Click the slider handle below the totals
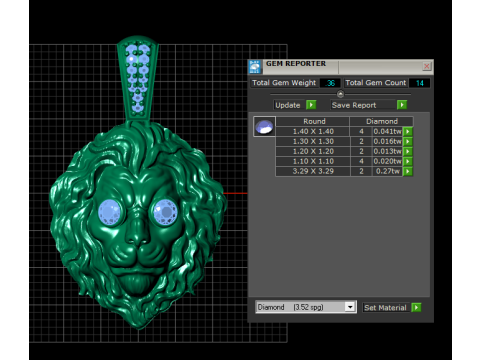 340,94
